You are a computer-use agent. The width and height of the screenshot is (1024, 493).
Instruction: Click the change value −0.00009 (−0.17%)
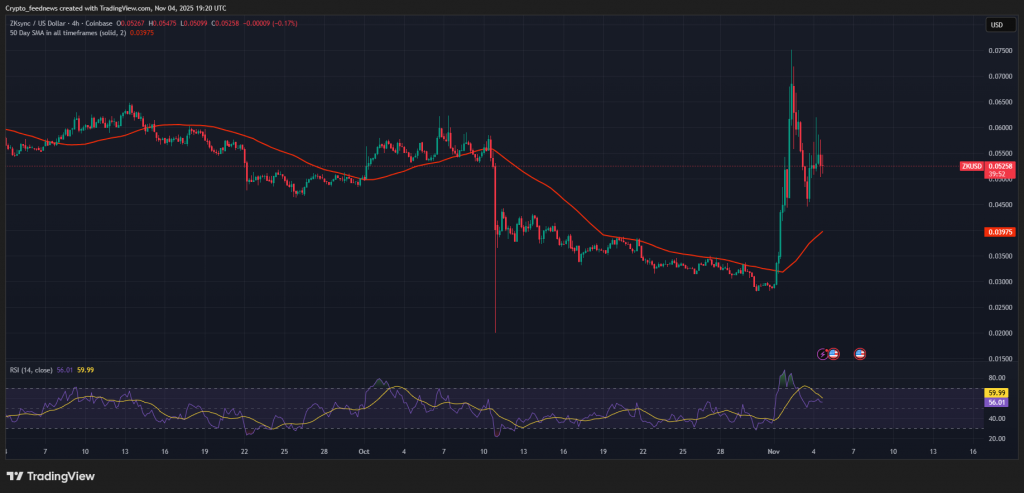click(x=270, y=24)
